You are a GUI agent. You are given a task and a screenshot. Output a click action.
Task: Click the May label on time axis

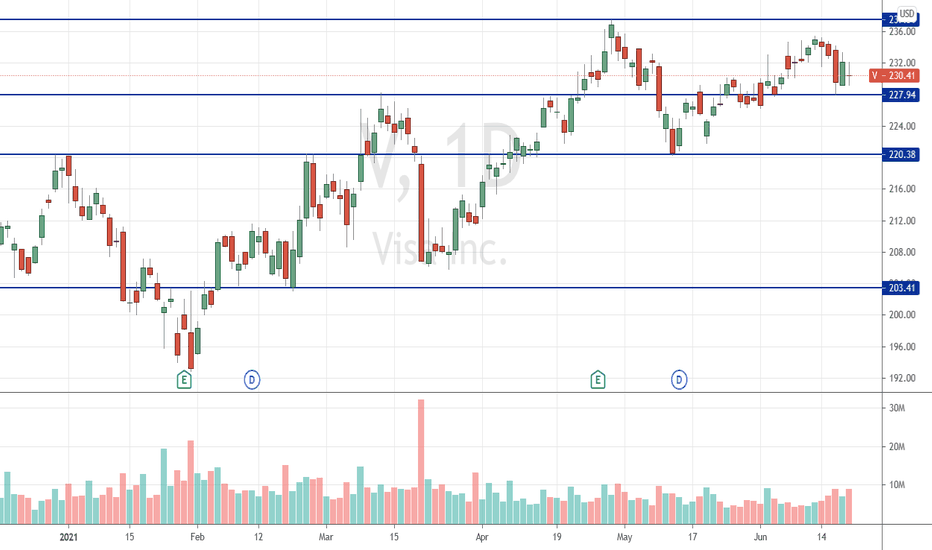[x=624, y=537]
